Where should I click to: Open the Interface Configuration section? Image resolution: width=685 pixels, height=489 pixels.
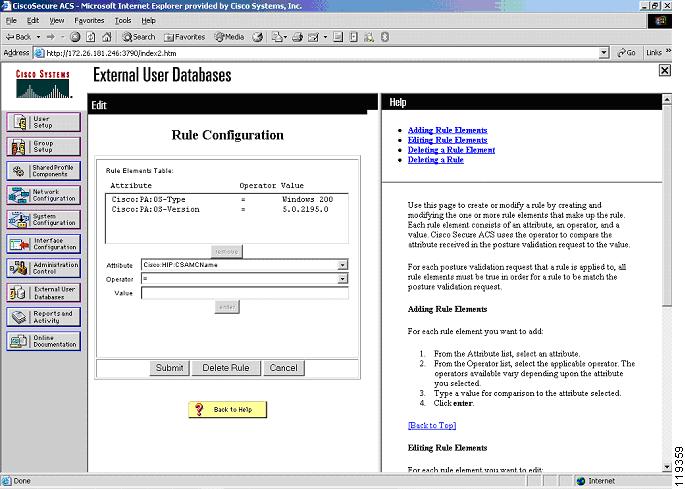coord(44,244)
